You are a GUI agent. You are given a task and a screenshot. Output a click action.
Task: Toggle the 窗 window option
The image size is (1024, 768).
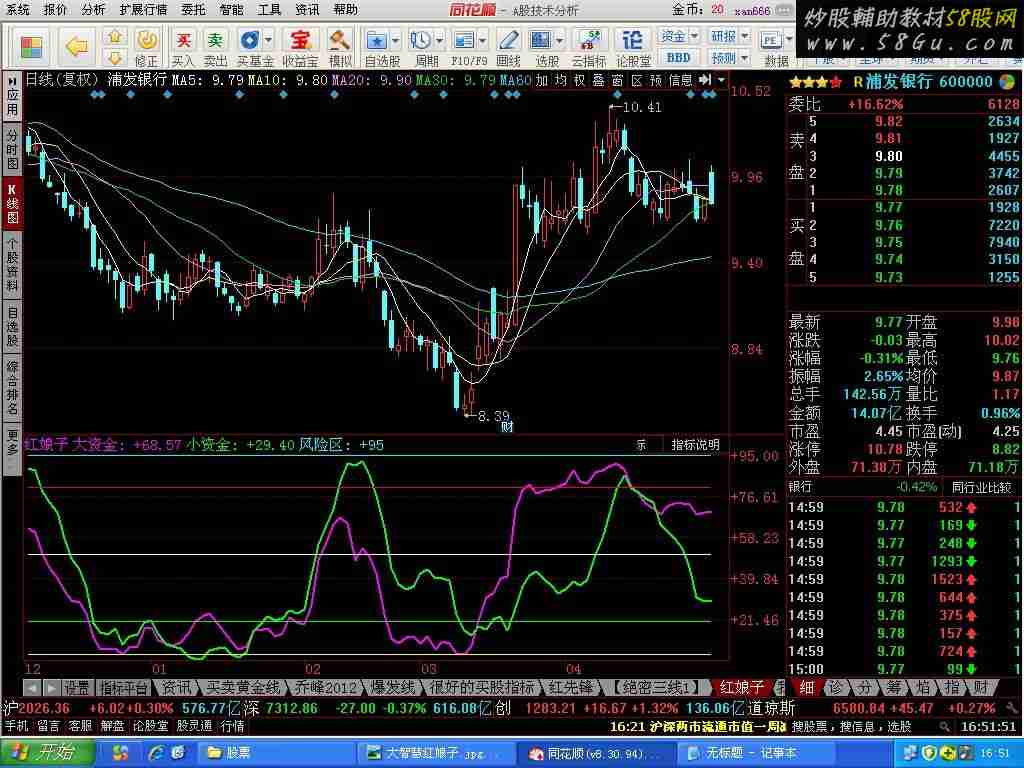617,80
